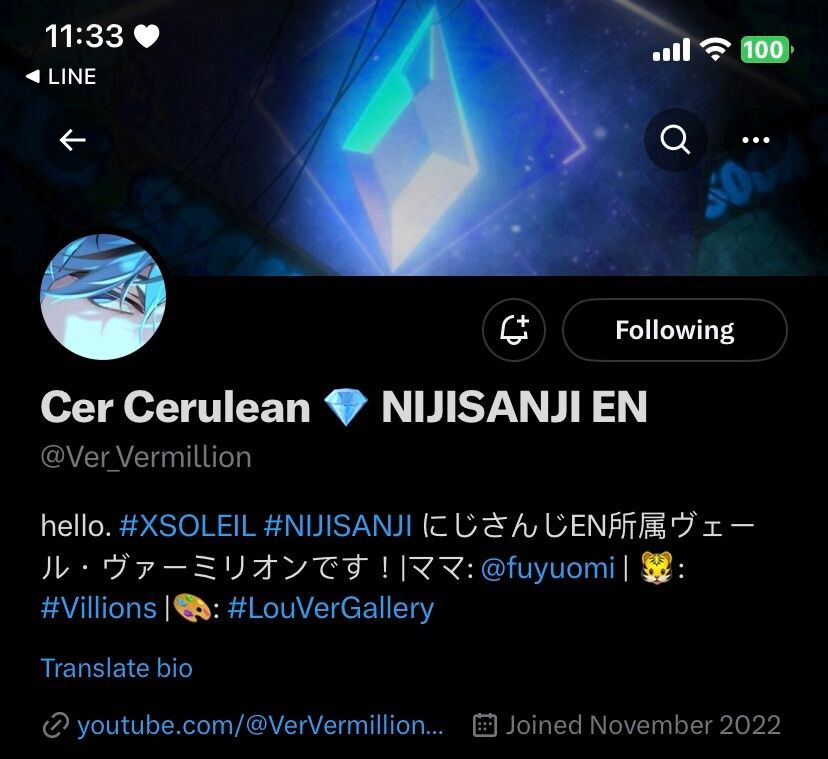Image resolution: width=828 pixels, height=759 pixels.
Task: Tap the cellular signal bars icon
Action: click(671, 50)
